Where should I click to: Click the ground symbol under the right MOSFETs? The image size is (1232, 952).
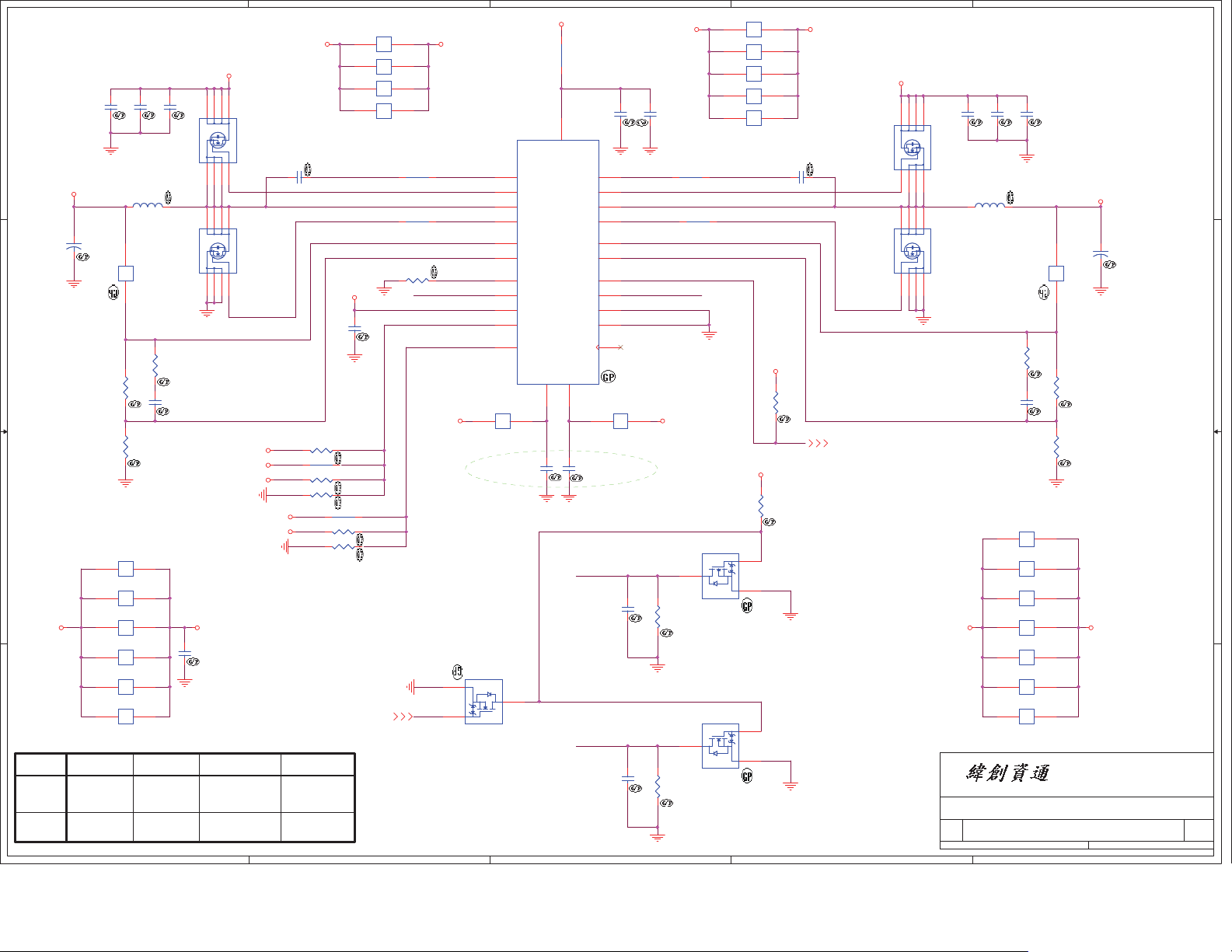(923, 319)
